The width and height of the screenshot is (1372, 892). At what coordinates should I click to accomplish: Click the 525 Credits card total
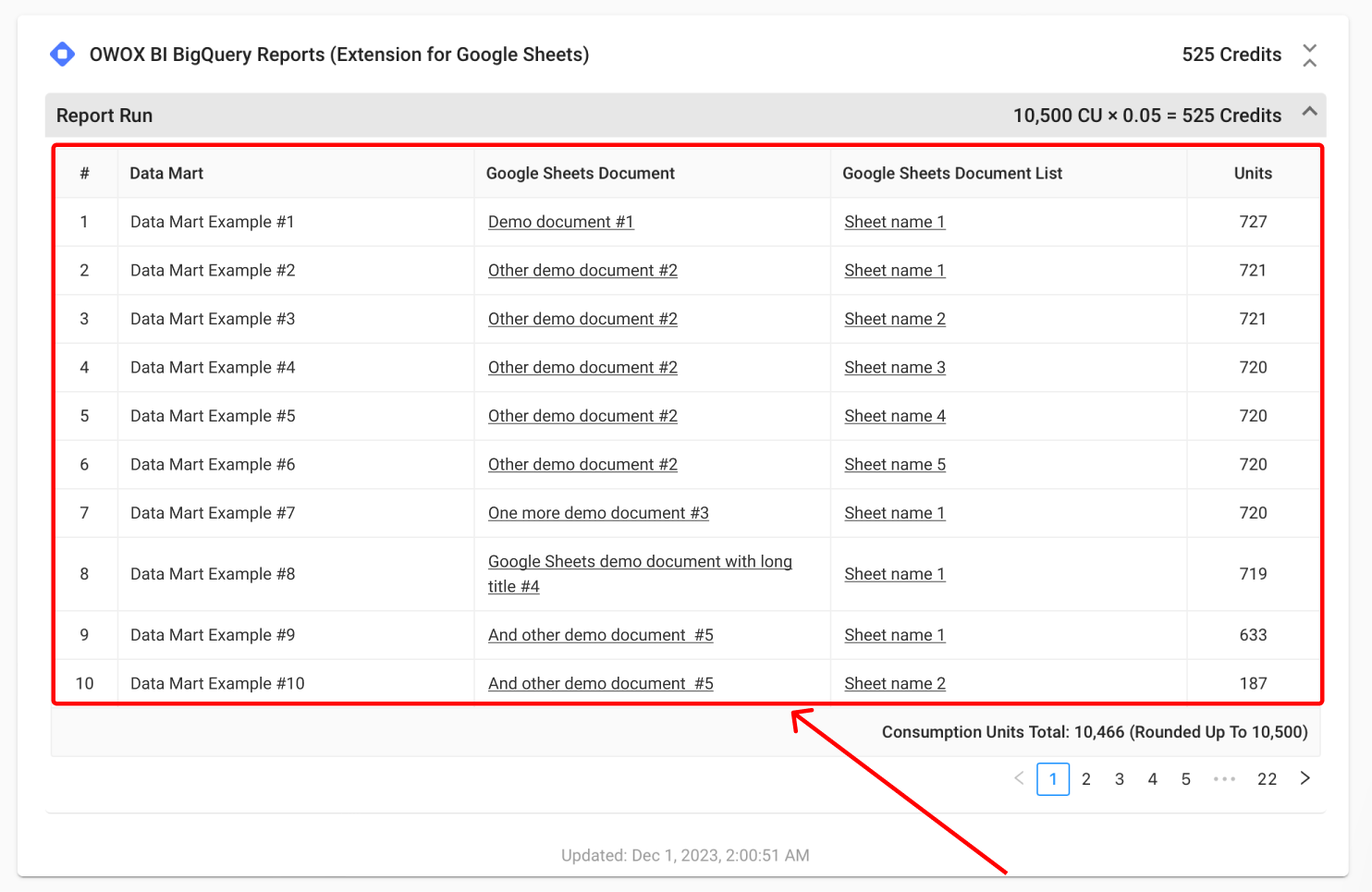click(1231, 55)
